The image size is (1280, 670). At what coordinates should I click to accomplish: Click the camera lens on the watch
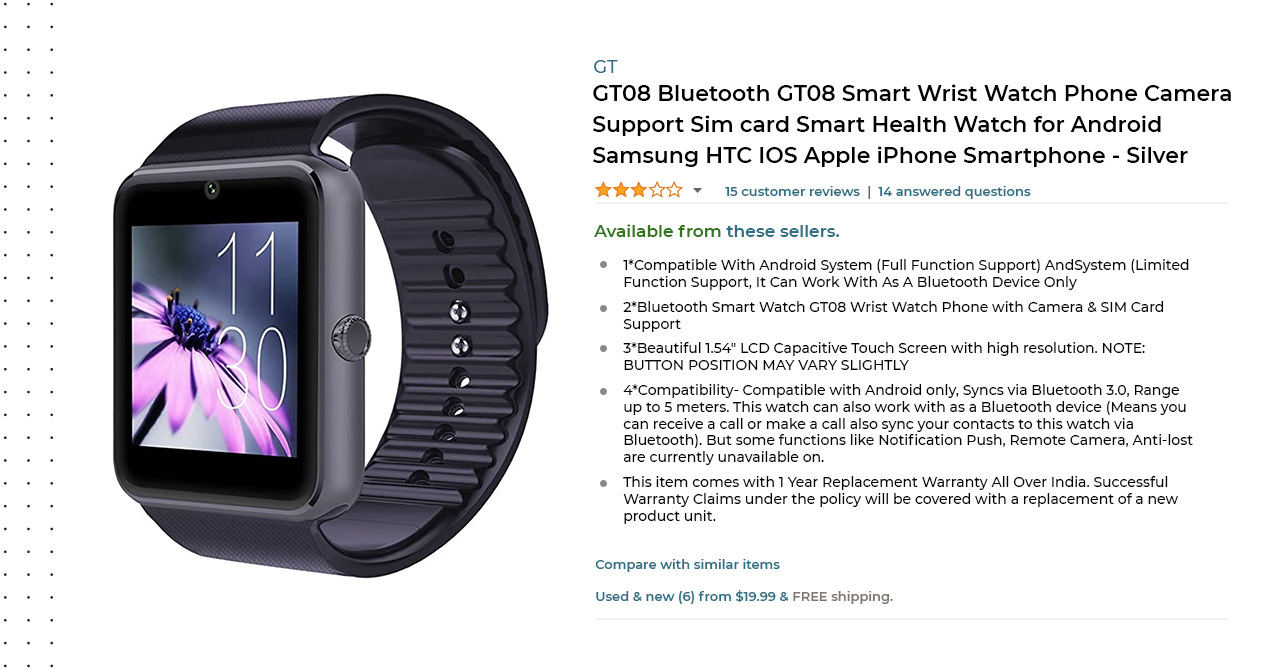(212, 189)
